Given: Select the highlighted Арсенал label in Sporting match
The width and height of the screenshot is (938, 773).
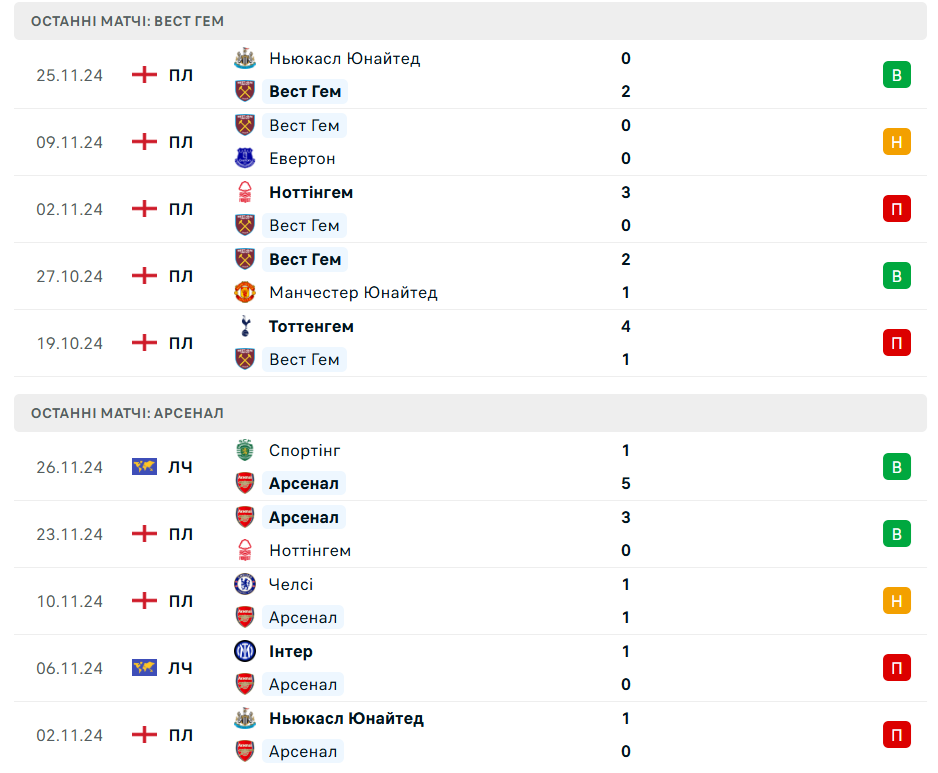Looking at the screenshot, I should coord(303,483).
